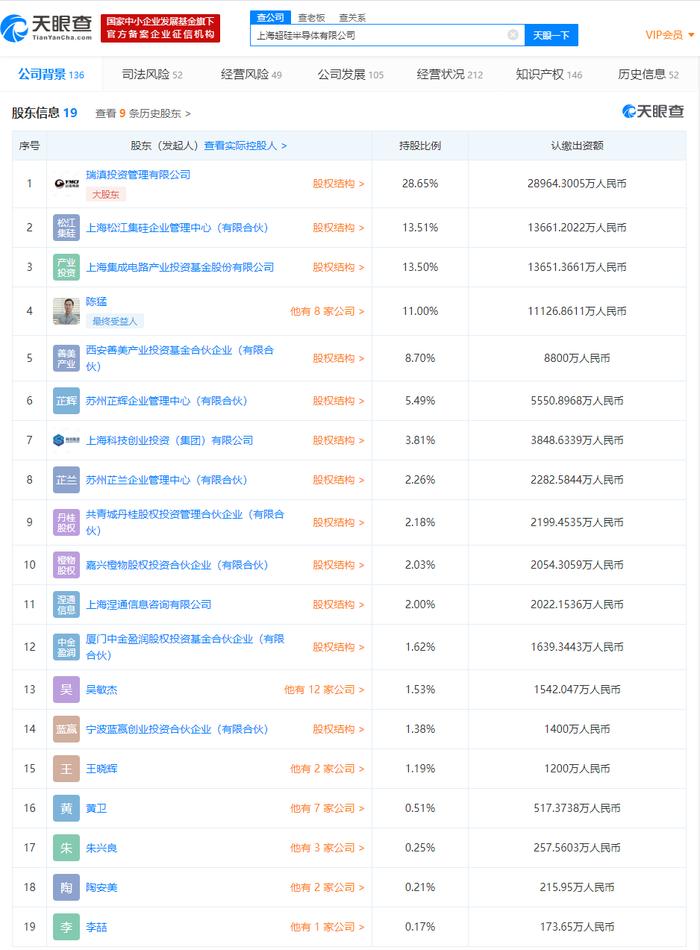Click the 王 avatar icon for 王晓晖

point(66,769)
